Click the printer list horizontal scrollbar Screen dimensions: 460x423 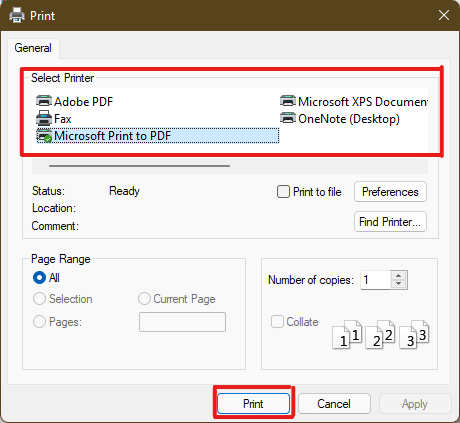[x=139, y=166]
